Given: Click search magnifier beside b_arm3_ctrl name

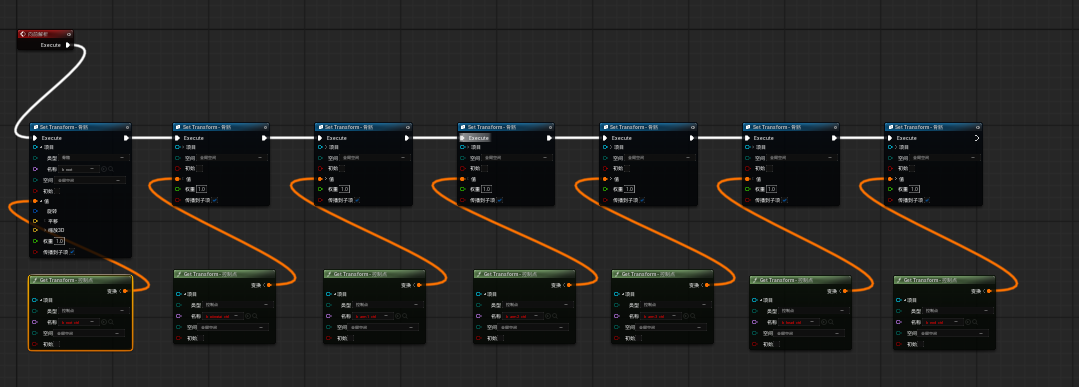Looking at the screenshot, I should click(x=692, y=316).
